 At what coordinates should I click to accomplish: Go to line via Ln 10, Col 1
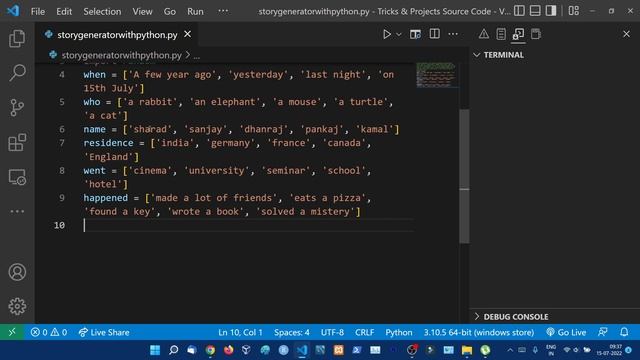click(x=240, y=332)
